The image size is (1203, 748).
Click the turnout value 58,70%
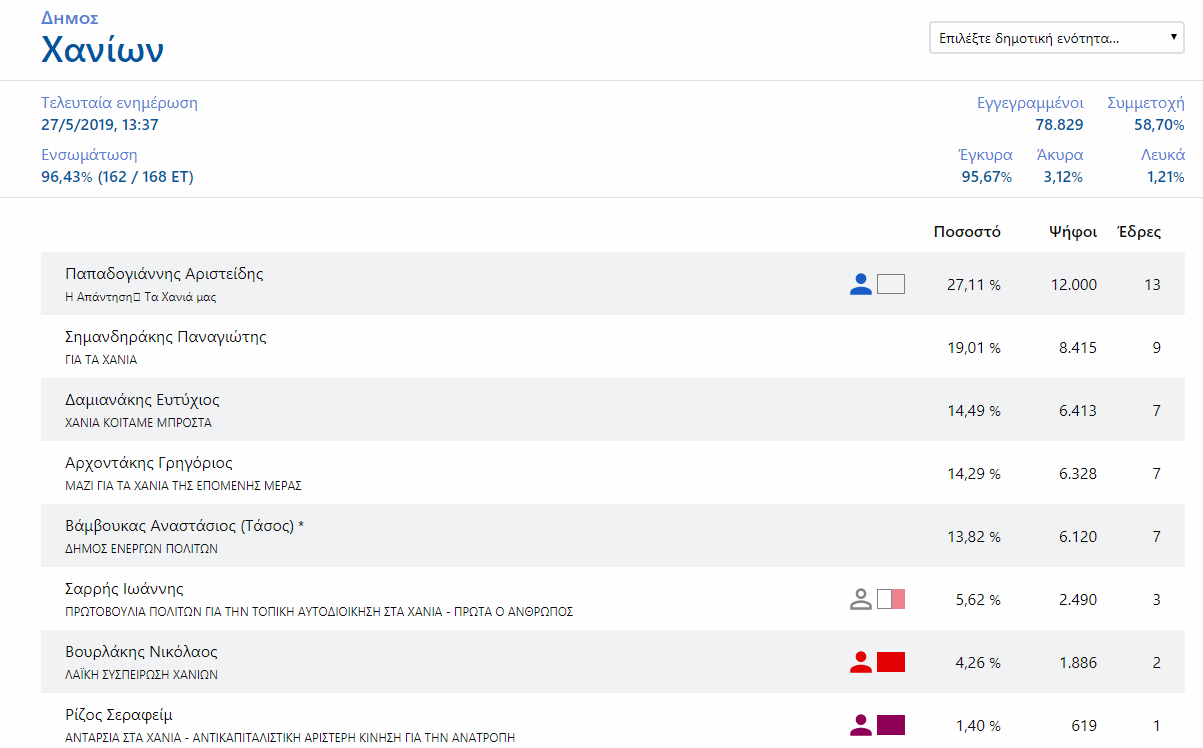pyautogui.click(x=1159, y=125)
